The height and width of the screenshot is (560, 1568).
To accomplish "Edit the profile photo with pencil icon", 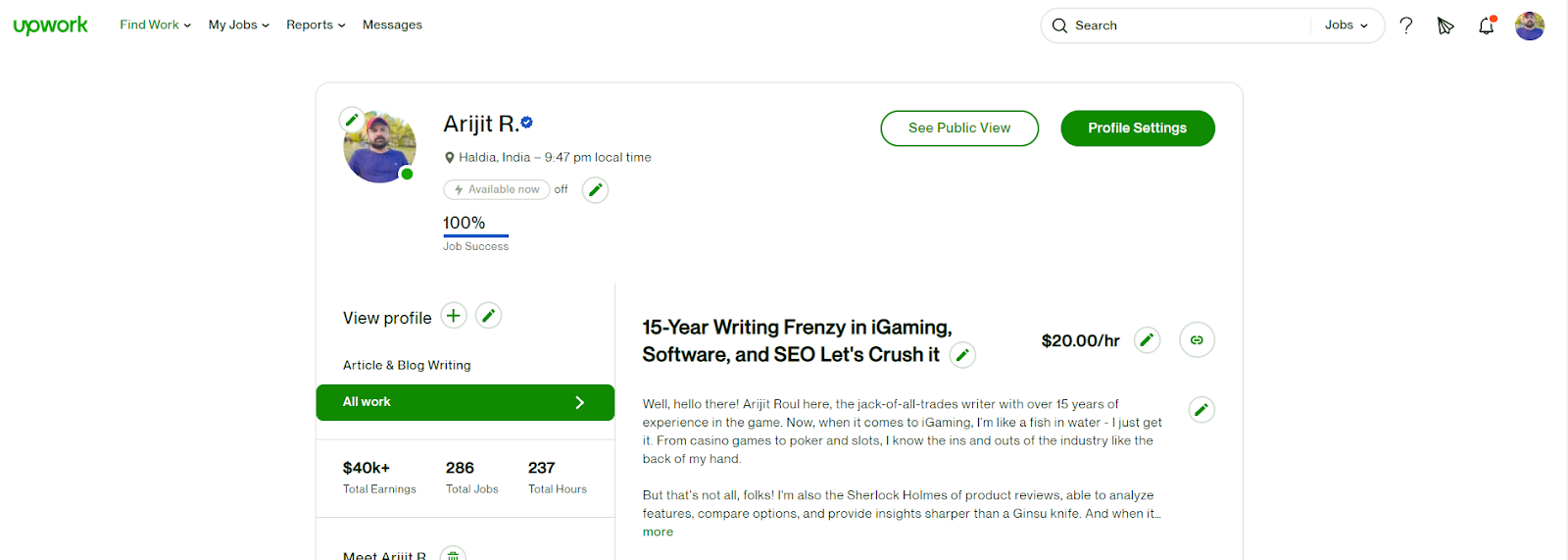I will (x=352, y=121).
